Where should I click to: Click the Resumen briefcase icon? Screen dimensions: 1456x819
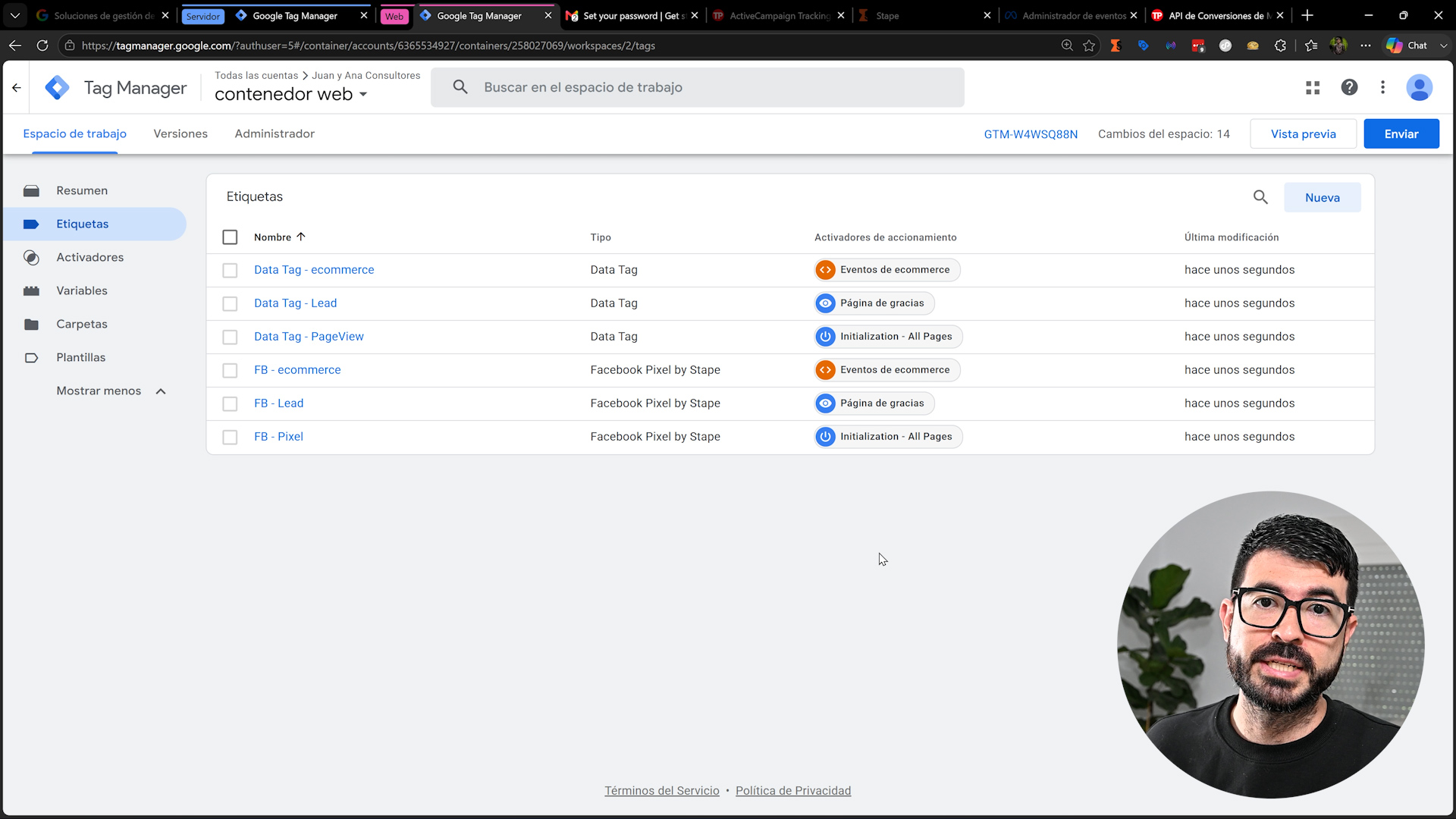pyautogui.click(x=31, y=191)
